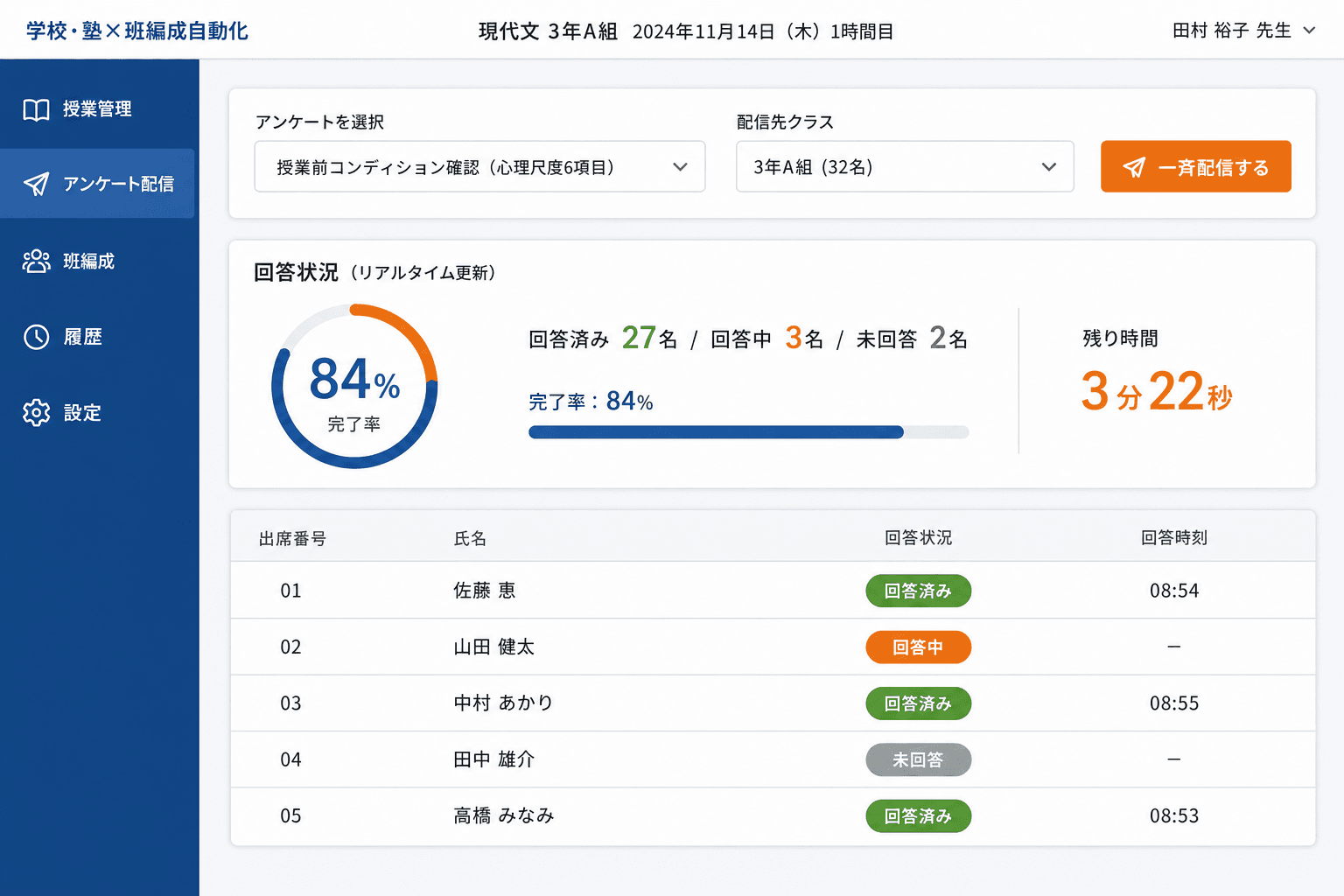This screenshot has height=896, width=1344.
Task: Click the chevron next to 田村 裕子 先生
Action: (1309, 31)
